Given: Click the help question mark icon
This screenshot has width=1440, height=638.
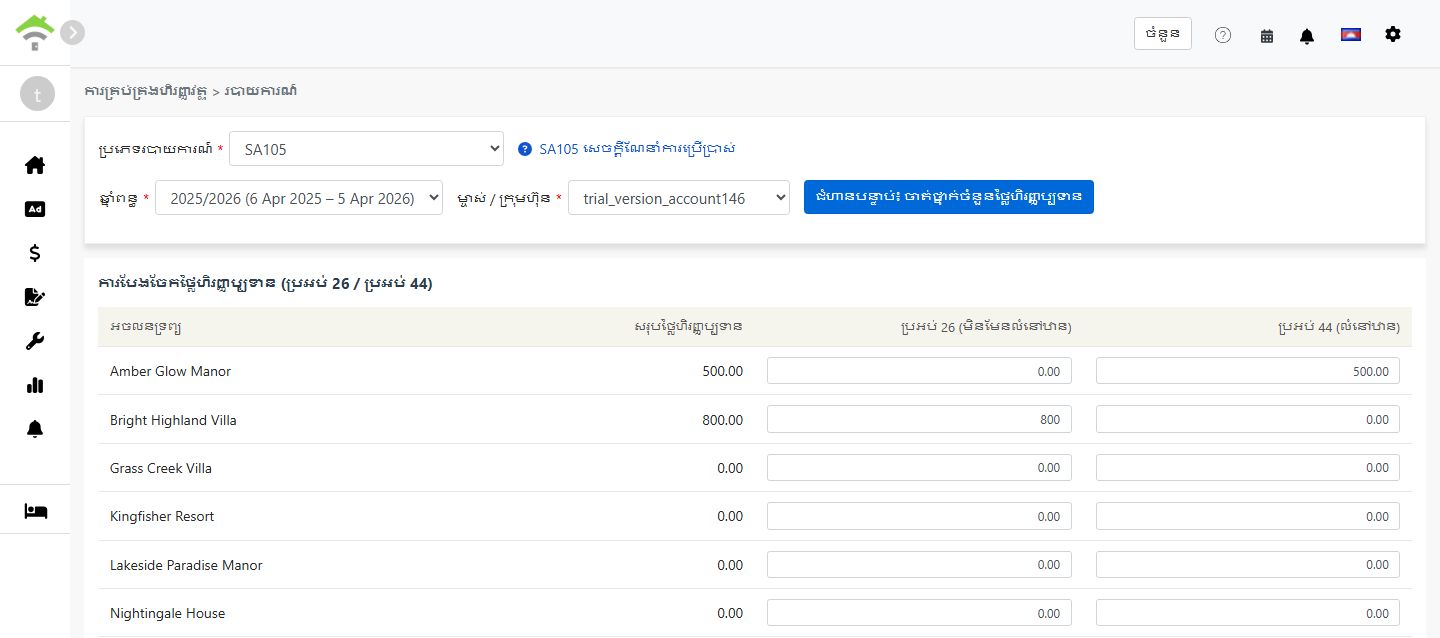Looking at the screenshot, I should click(1223, 35).
